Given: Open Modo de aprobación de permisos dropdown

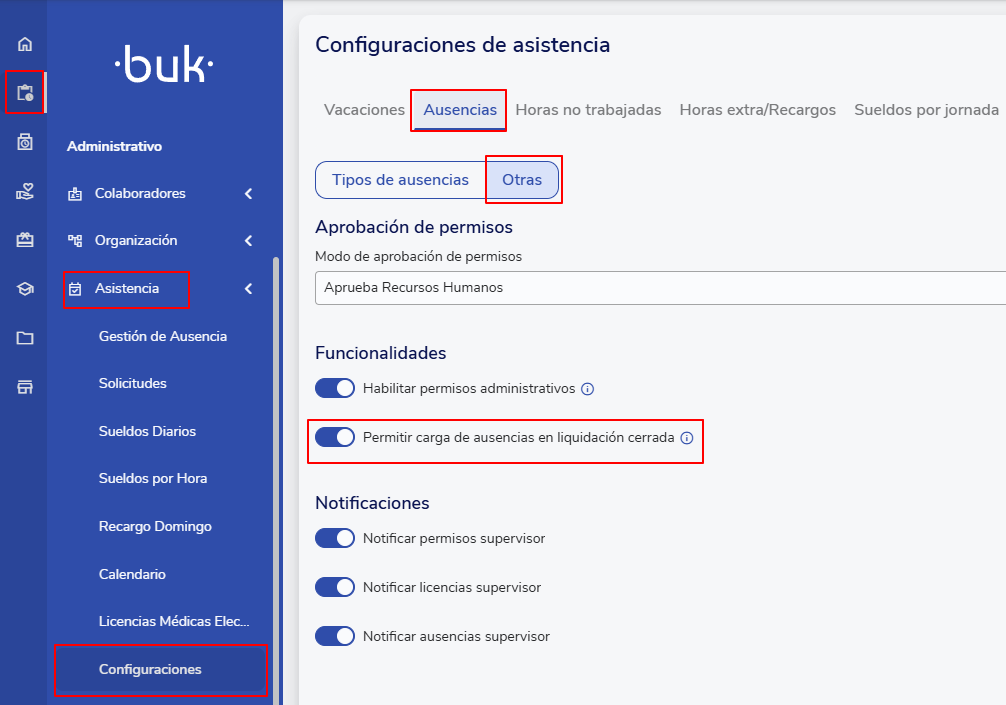Looking at the screenshot, I should (660, 287).
